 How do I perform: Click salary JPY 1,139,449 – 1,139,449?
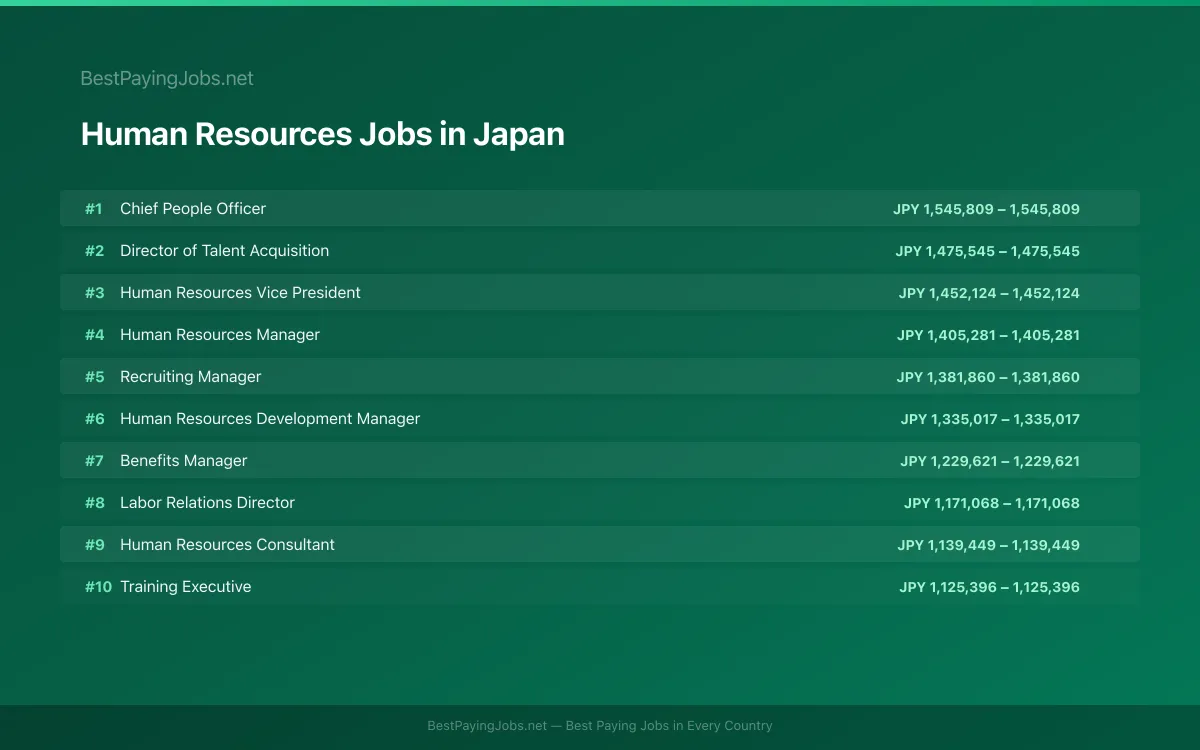tap(988, 545)
